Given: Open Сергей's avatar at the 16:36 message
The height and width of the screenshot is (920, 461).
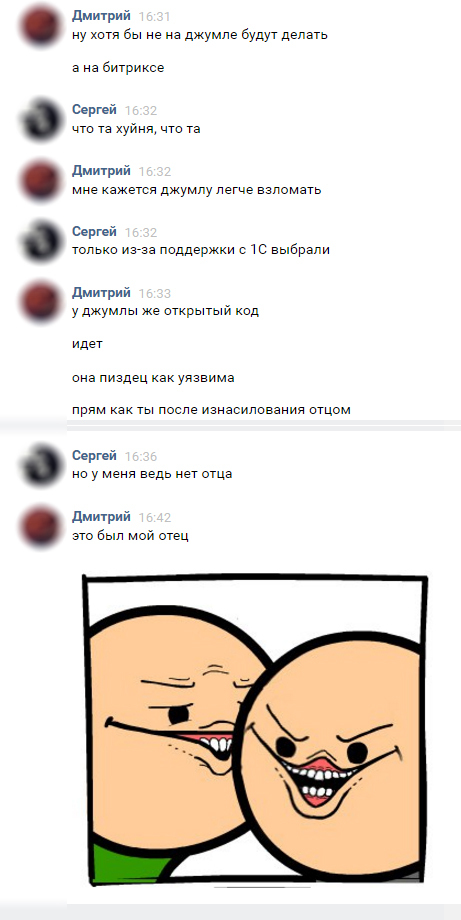Looking at the screenshot, I should click(x=39, y=466).
